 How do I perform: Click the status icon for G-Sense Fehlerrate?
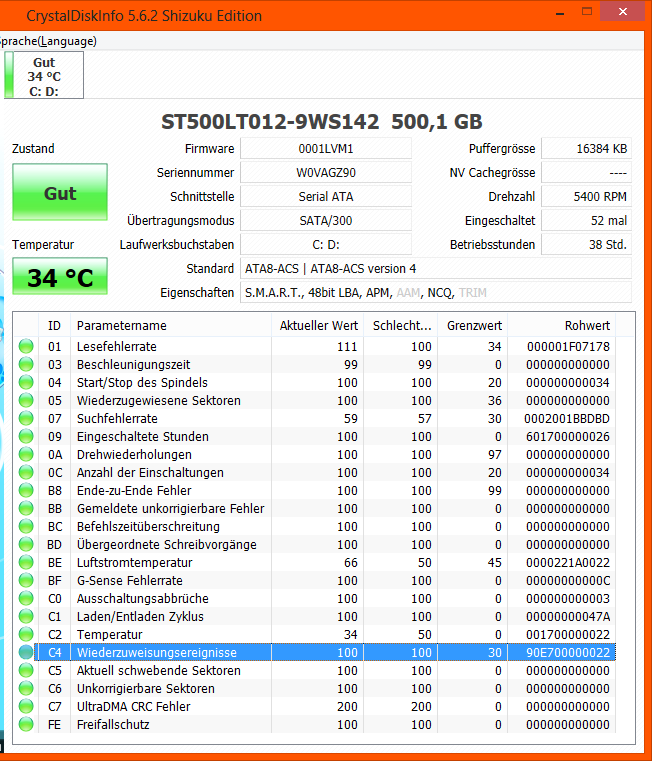tap(26, 580)
